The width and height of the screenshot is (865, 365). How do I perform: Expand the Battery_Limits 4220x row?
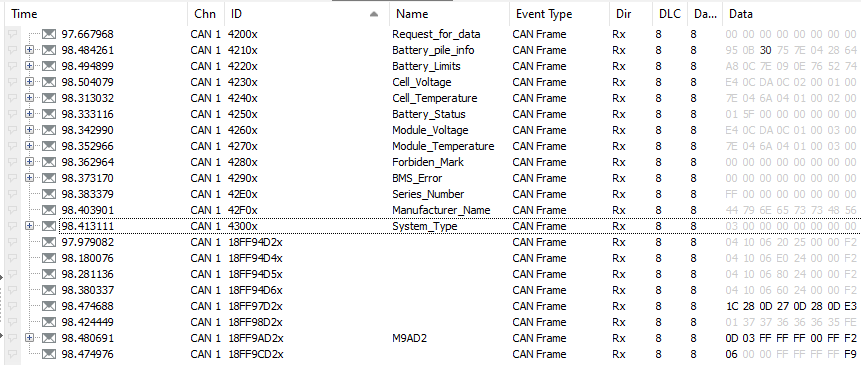click(30, 66)
